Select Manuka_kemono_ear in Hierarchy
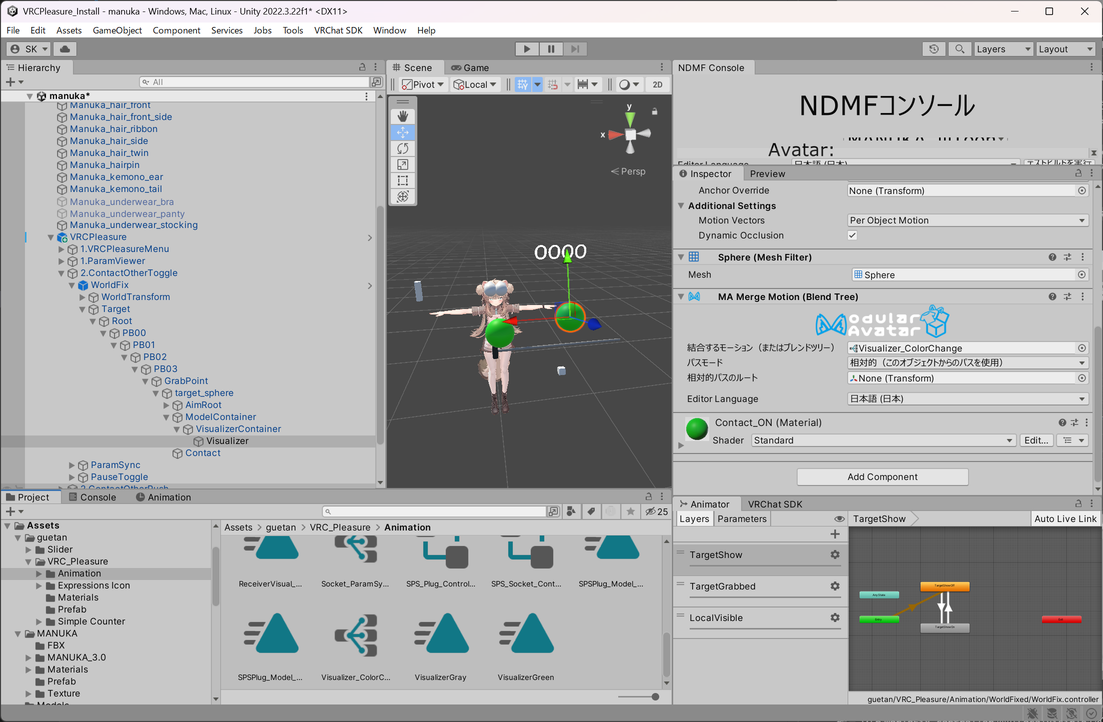Screen dimensions: 1103x722 (116, 177)
